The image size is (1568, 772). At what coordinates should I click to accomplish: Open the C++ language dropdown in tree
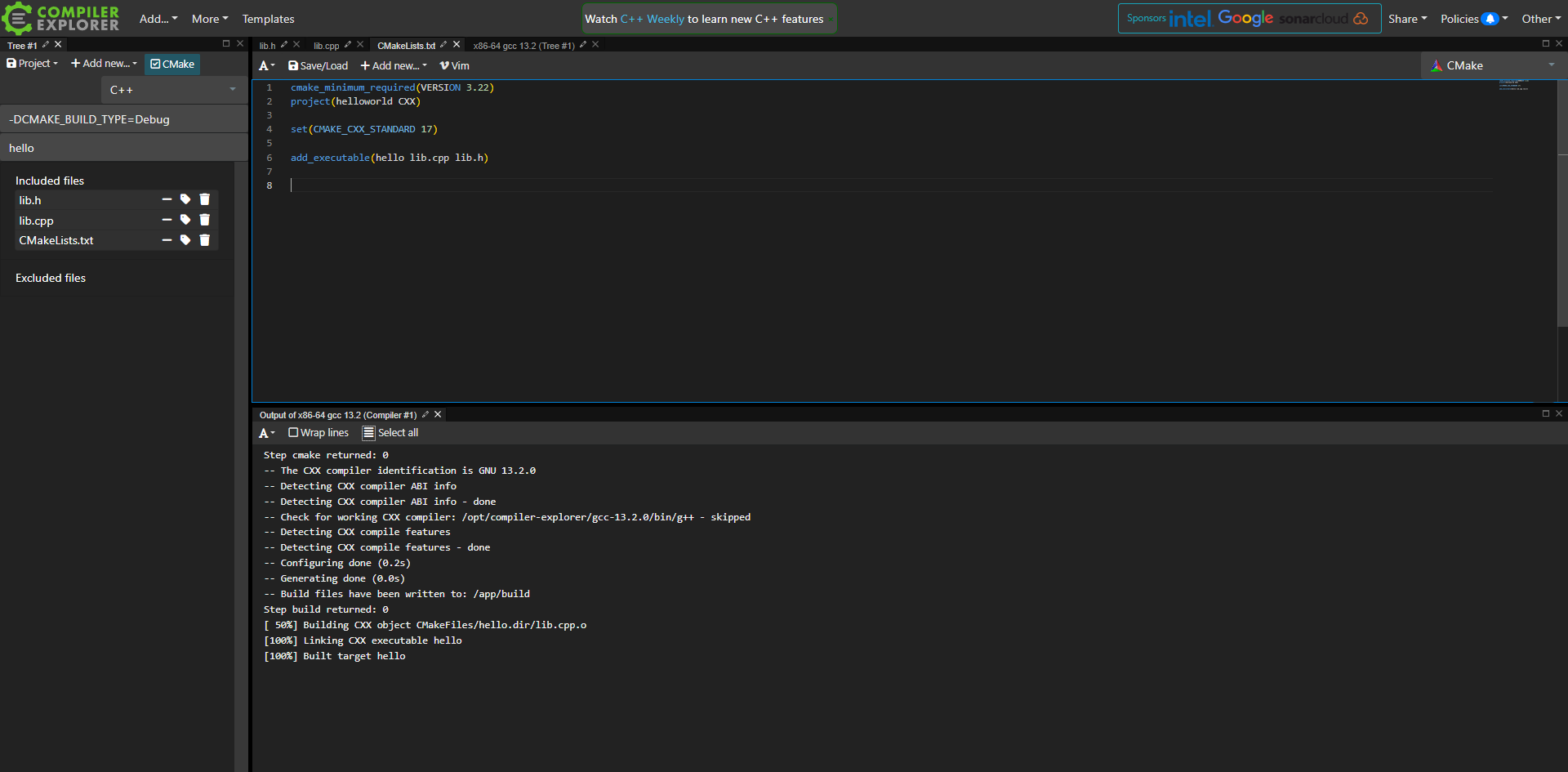tap(173, 90)
